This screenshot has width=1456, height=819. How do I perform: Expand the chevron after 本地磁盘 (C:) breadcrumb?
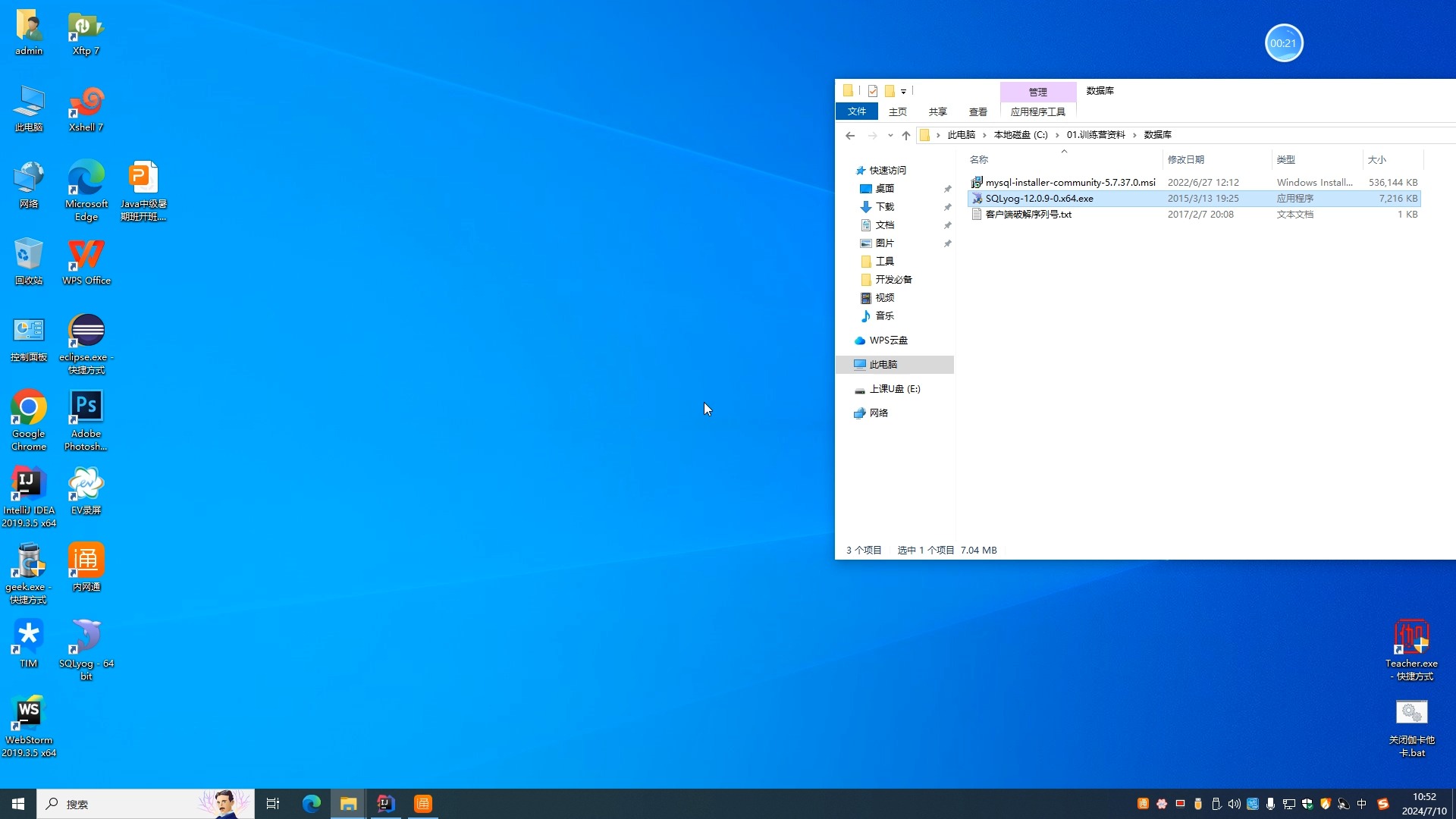1057,135
